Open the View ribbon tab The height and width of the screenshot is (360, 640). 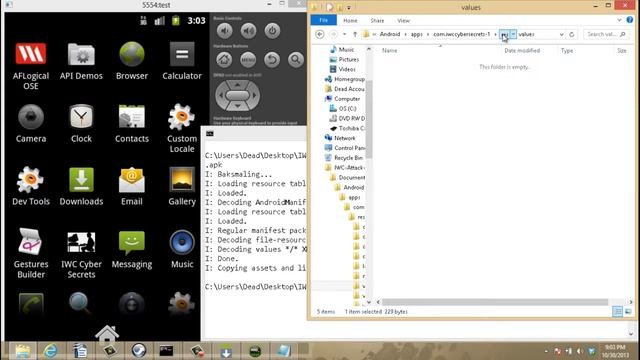click(x=403, y=20)
